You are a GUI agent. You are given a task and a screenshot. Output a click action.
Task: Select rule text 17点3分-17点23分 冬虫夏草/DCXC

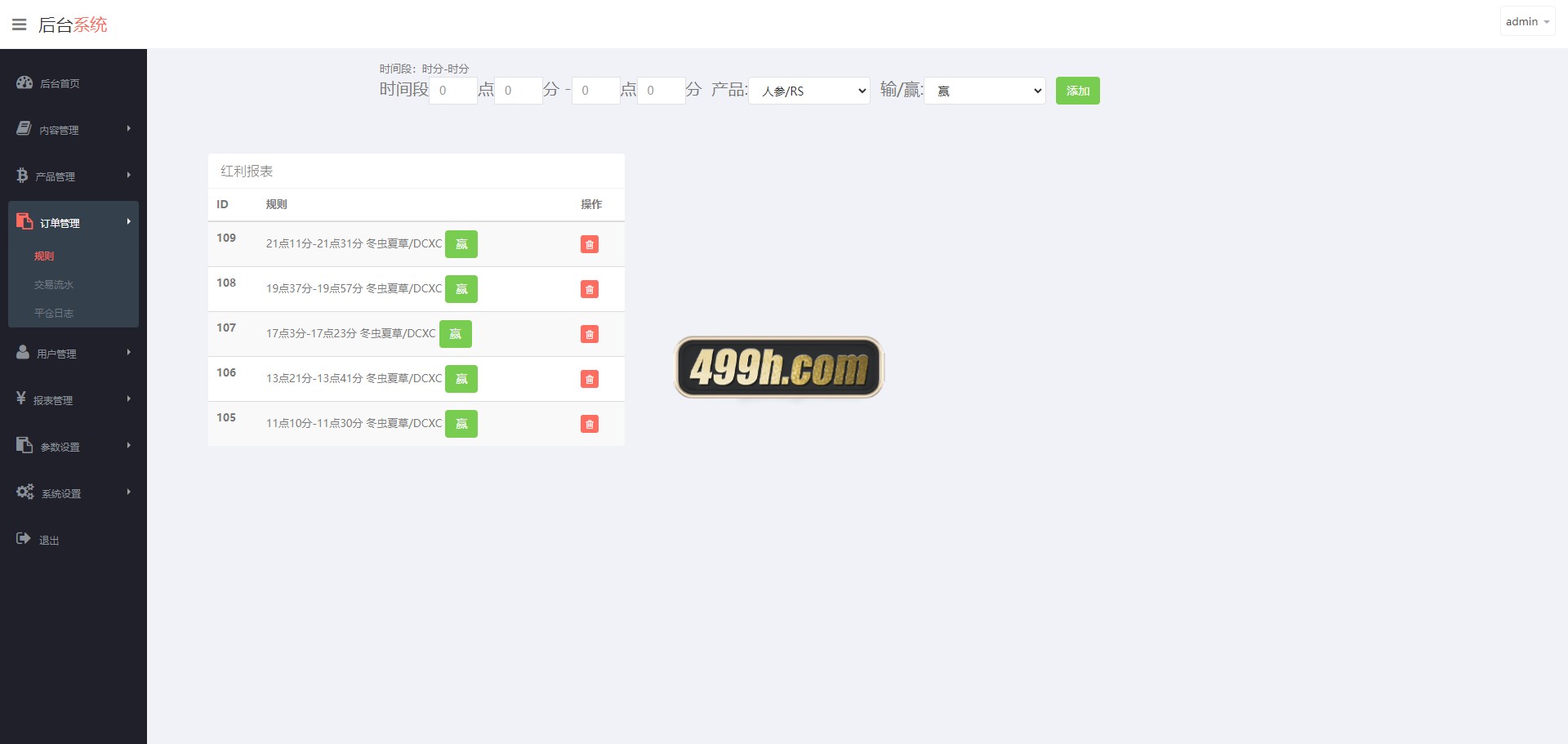click(x=350, y=333)
